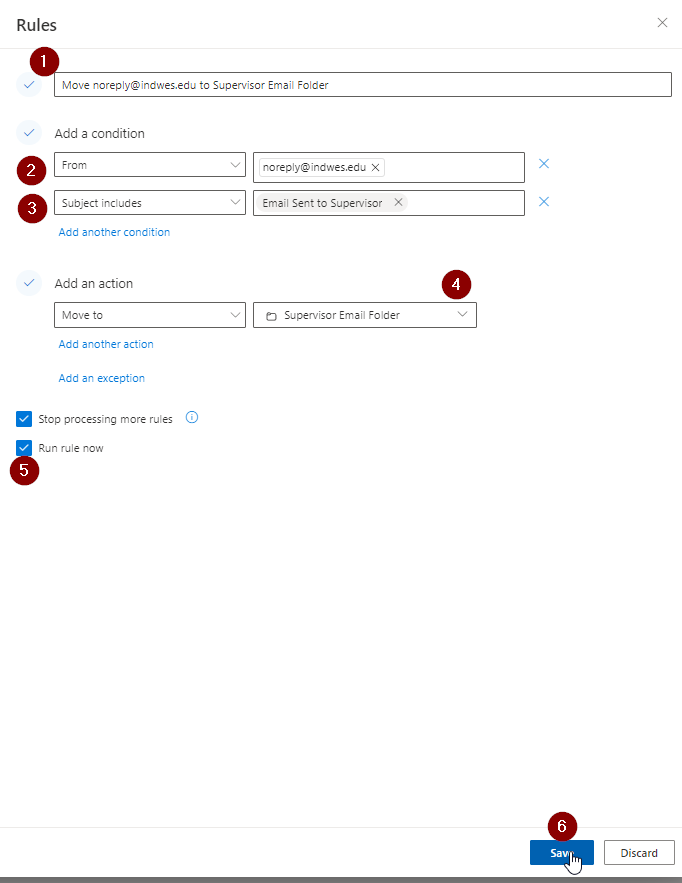
Task: Click checkmark icon beside Add a condition
Action: pyautogui.click(x=29, y=133)
